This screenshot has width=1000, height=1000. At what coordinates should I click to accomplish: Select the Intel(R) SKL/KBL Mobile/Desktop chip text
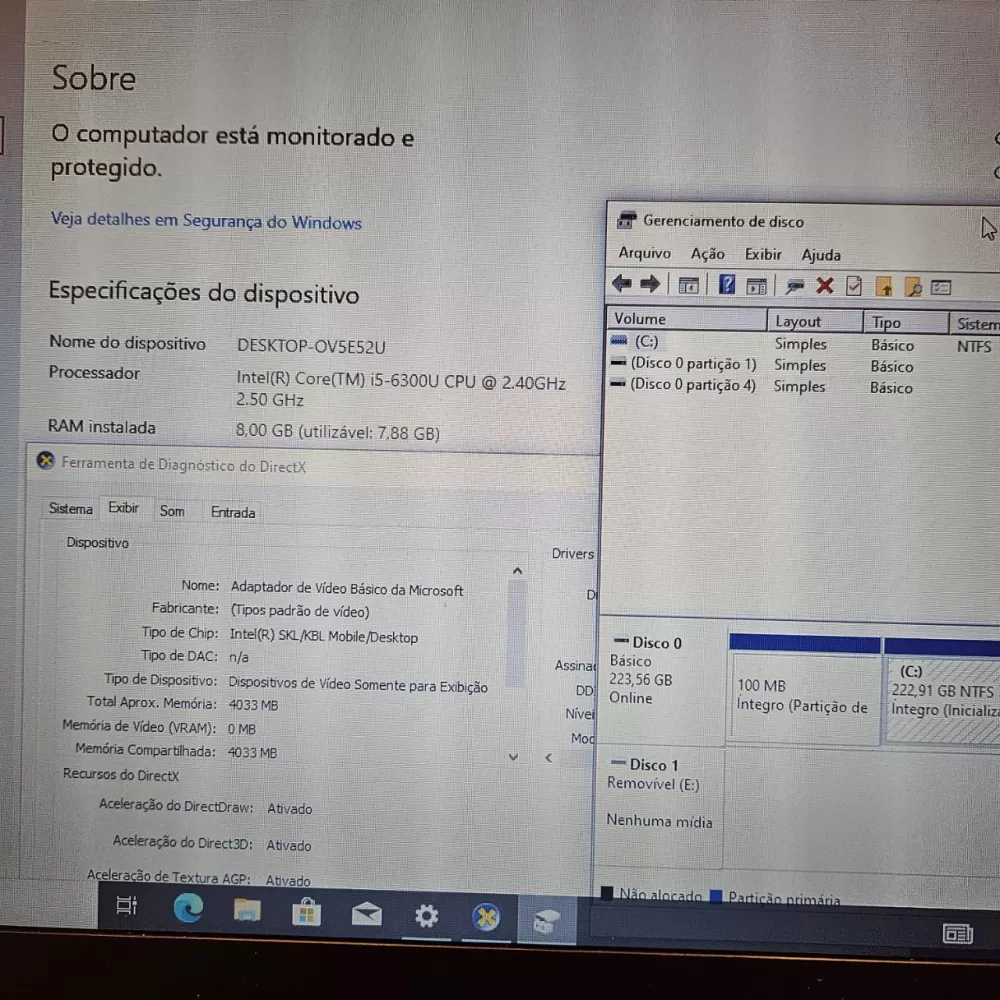324,636
